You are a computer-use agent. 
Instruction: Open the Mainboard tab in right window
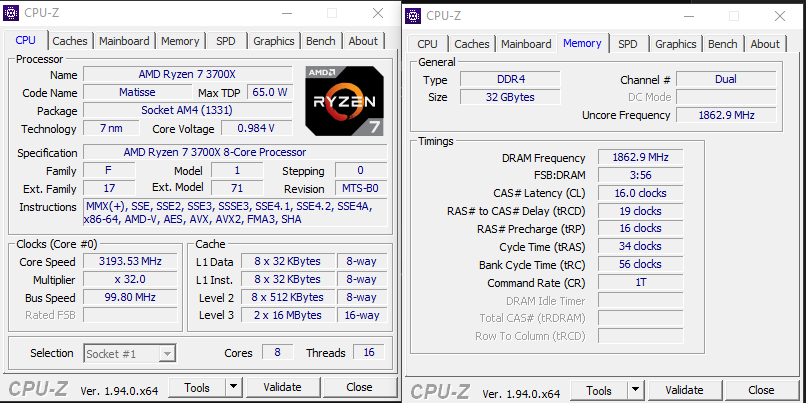(526, 44)
